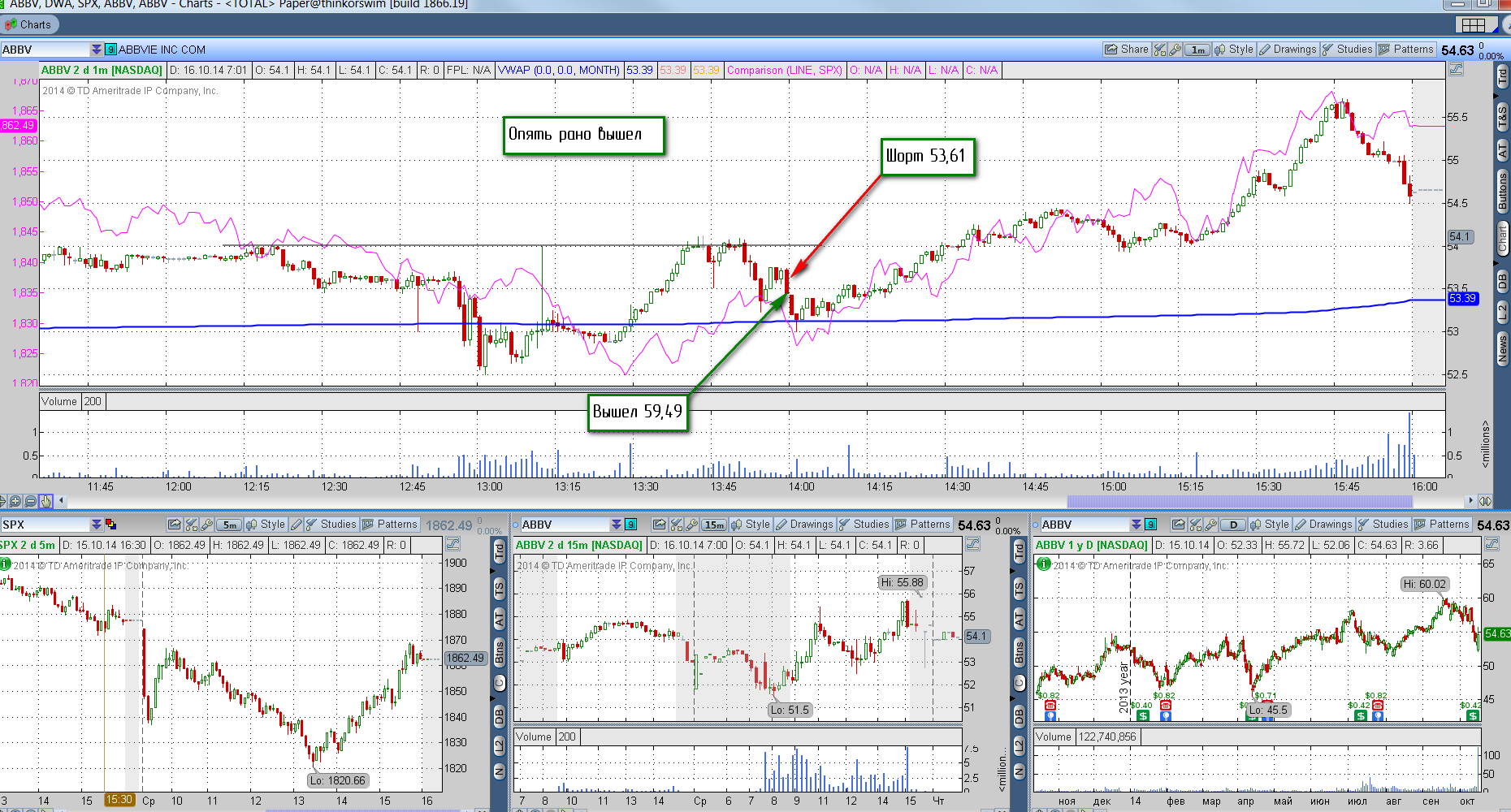The image size is (1511, 812).
Task: Click green info icon on daily ABBV chart
Action: pos(1043,564)
